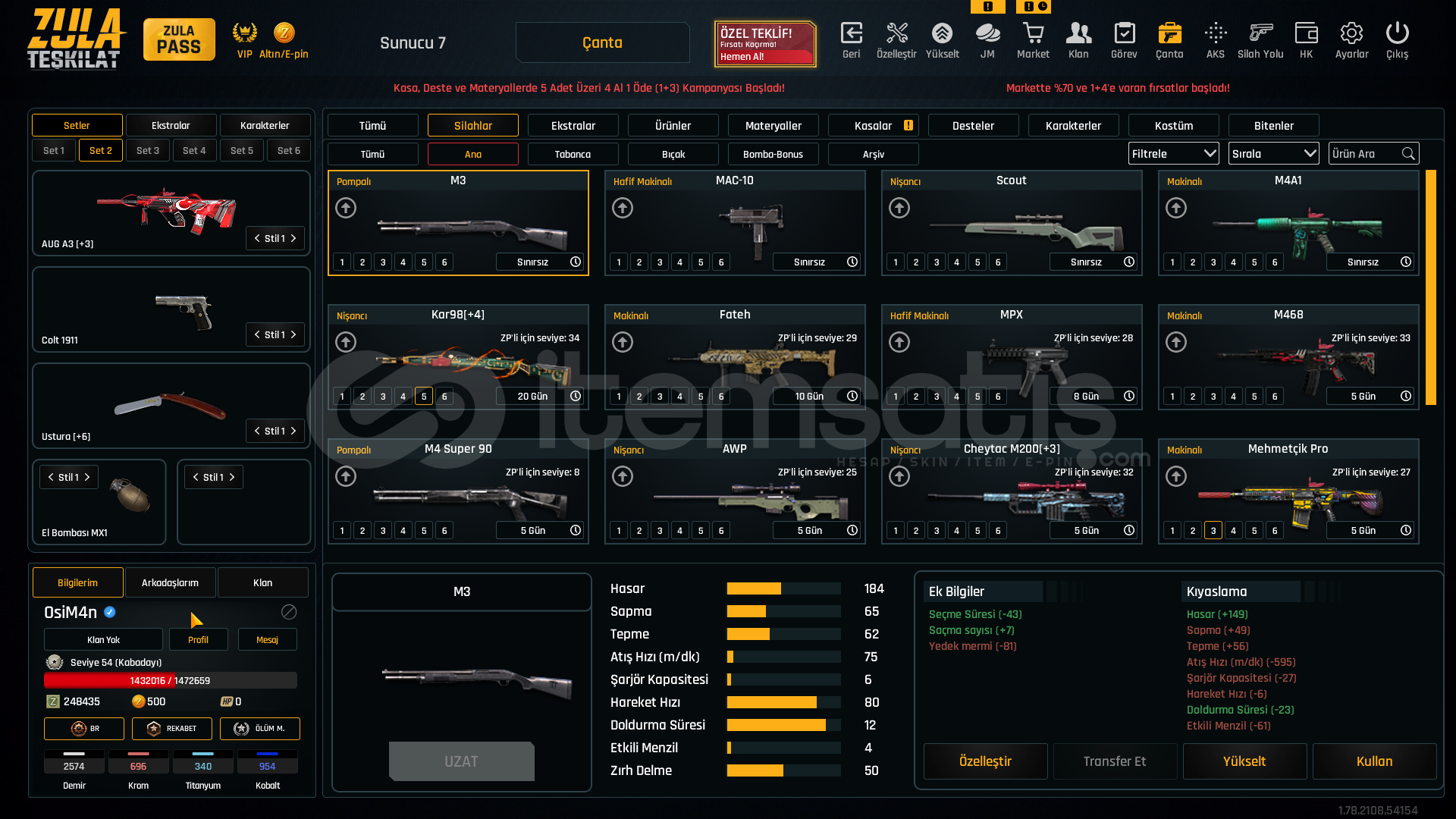1456x819 pixels.
Task: Toggle set slot 1 on AWP card
Action: (619, 531)
